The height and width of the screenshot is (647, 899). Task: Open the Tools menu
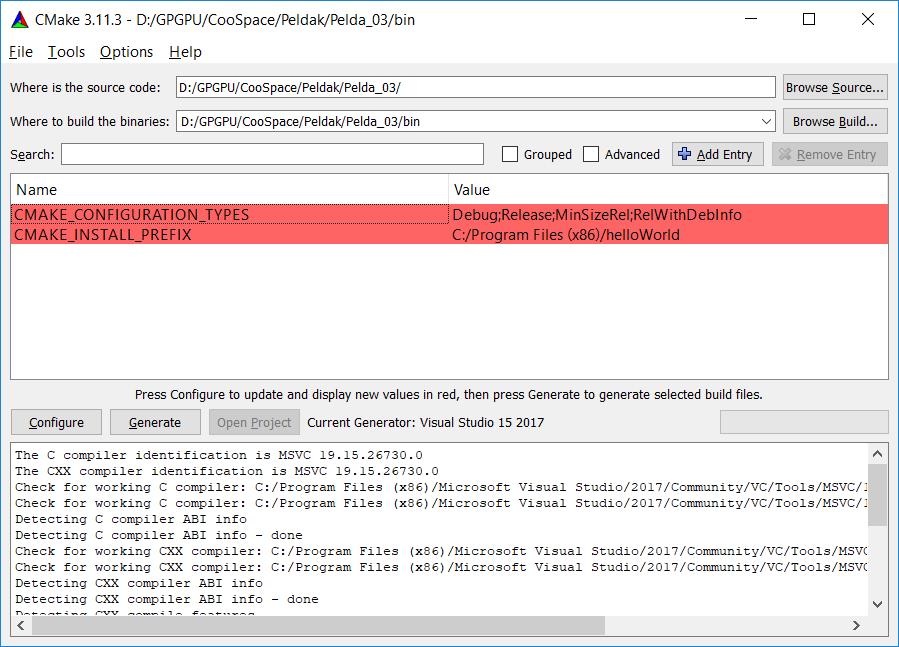click(x=66, y=51)
